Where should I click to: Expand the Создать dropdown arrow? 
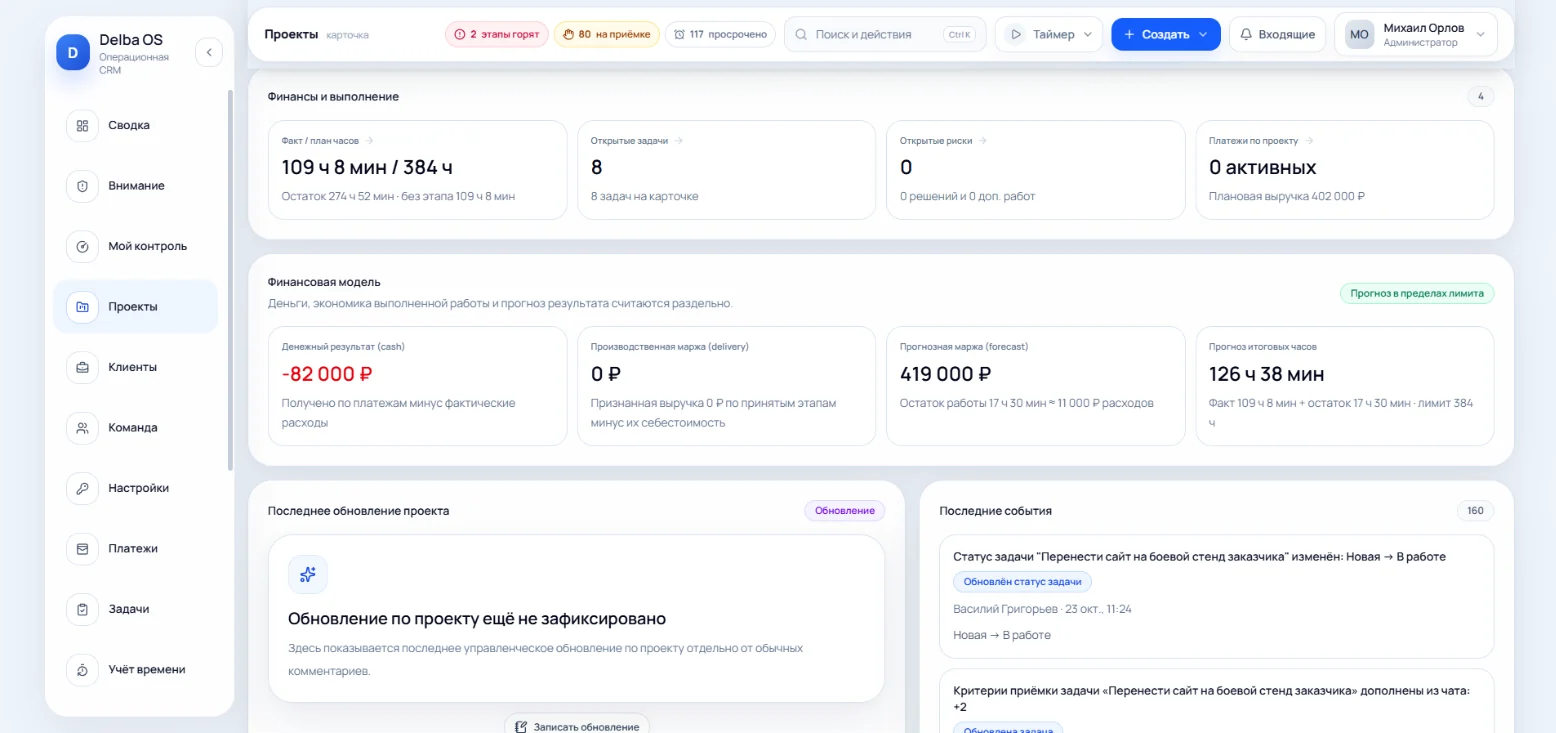tap(1203, 34)
